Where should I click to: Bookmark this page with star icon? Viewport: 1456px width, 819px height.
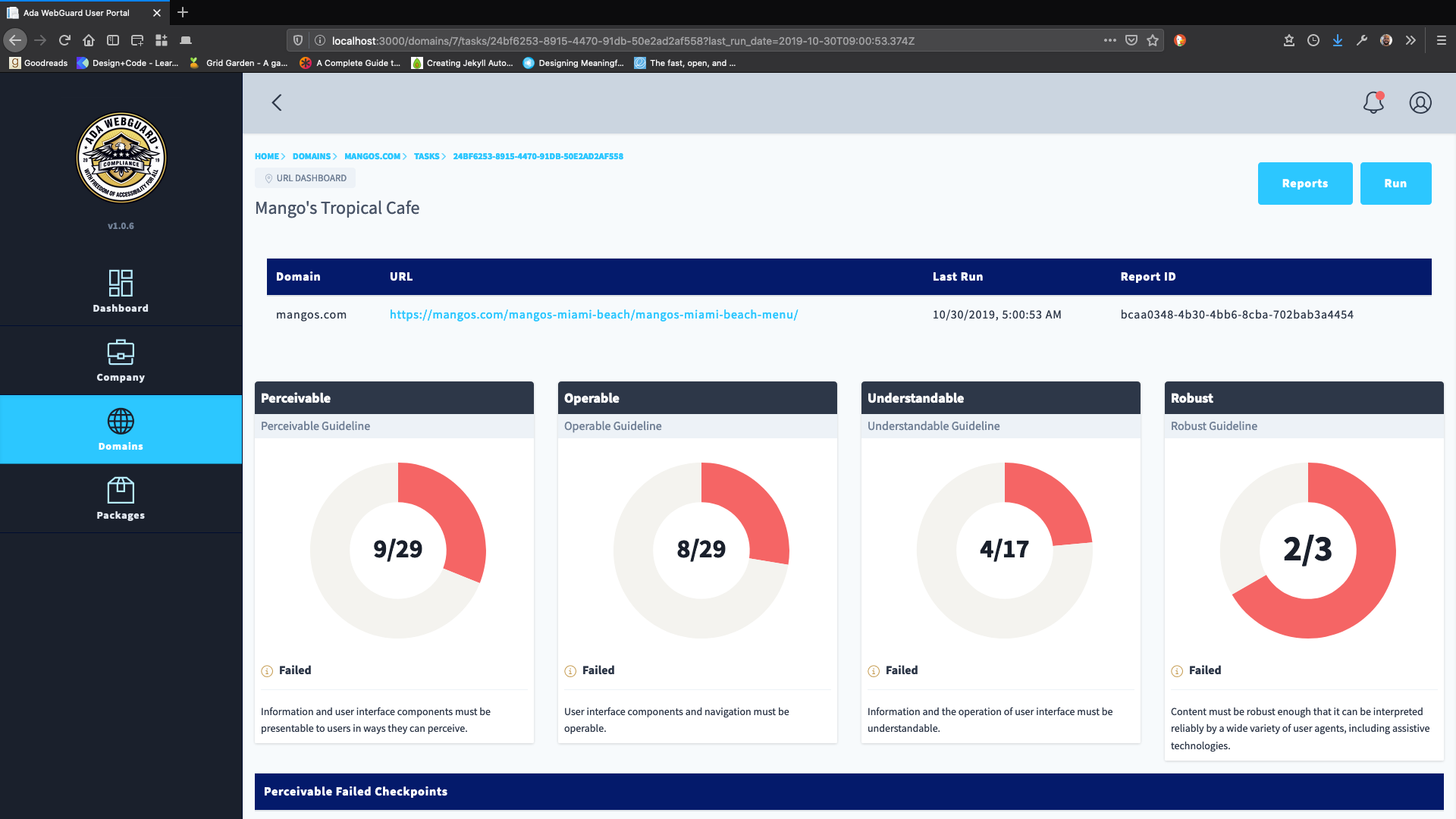point(1153,40)
